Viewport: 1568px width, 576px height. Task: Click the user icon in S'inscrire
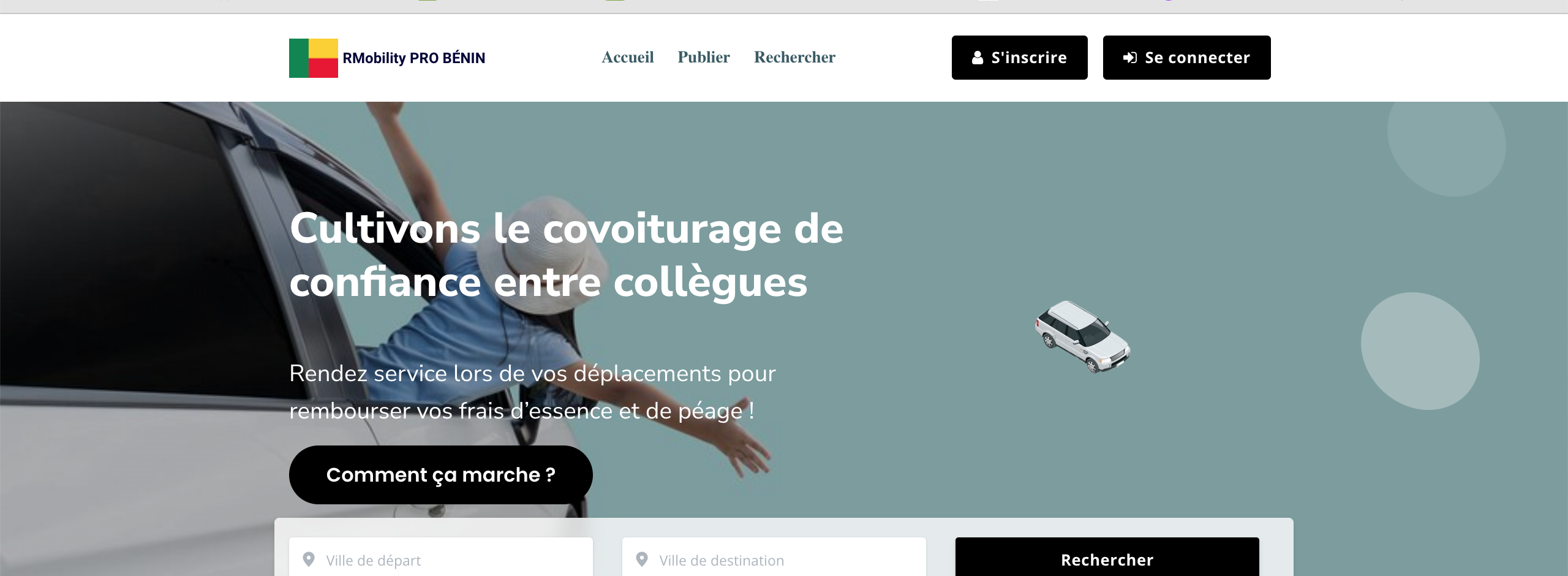point(978,58)
